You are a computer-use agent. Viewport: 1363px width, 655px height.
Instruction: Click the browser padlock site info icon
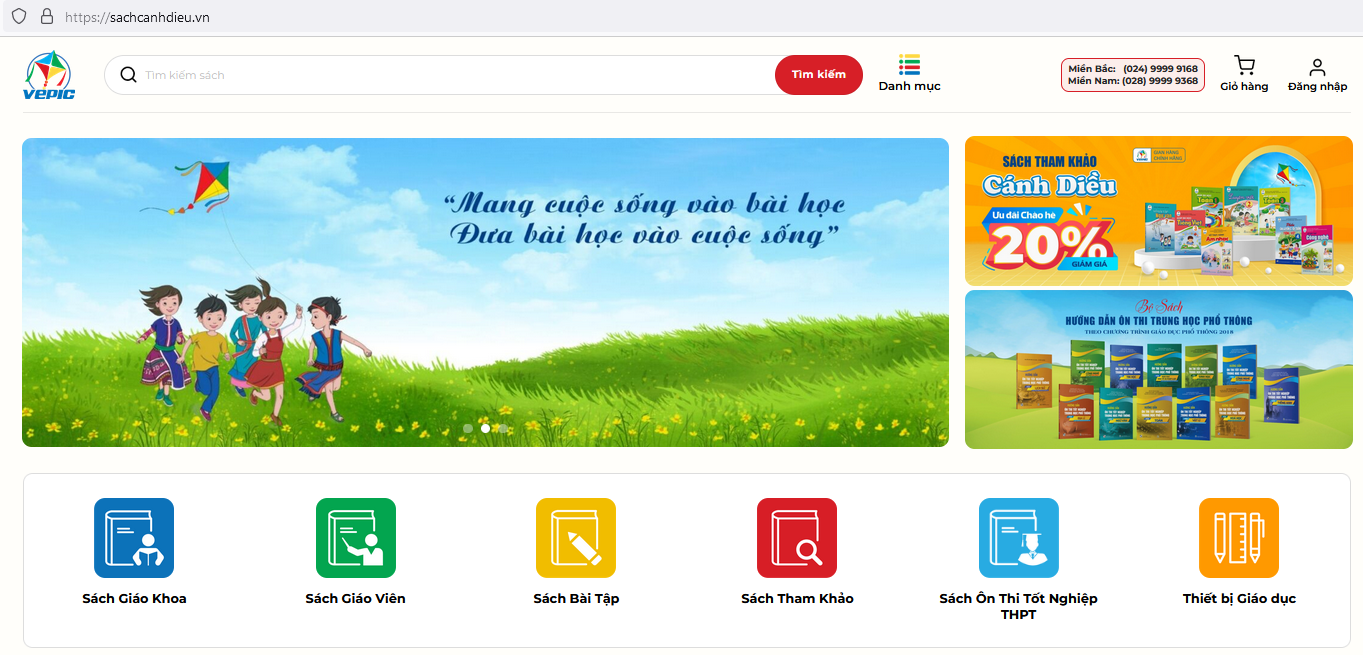click(x=46, y=17)
